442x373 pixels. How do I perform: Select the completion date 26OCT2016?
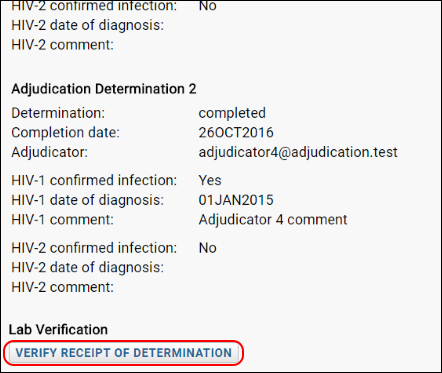point(236,133)
